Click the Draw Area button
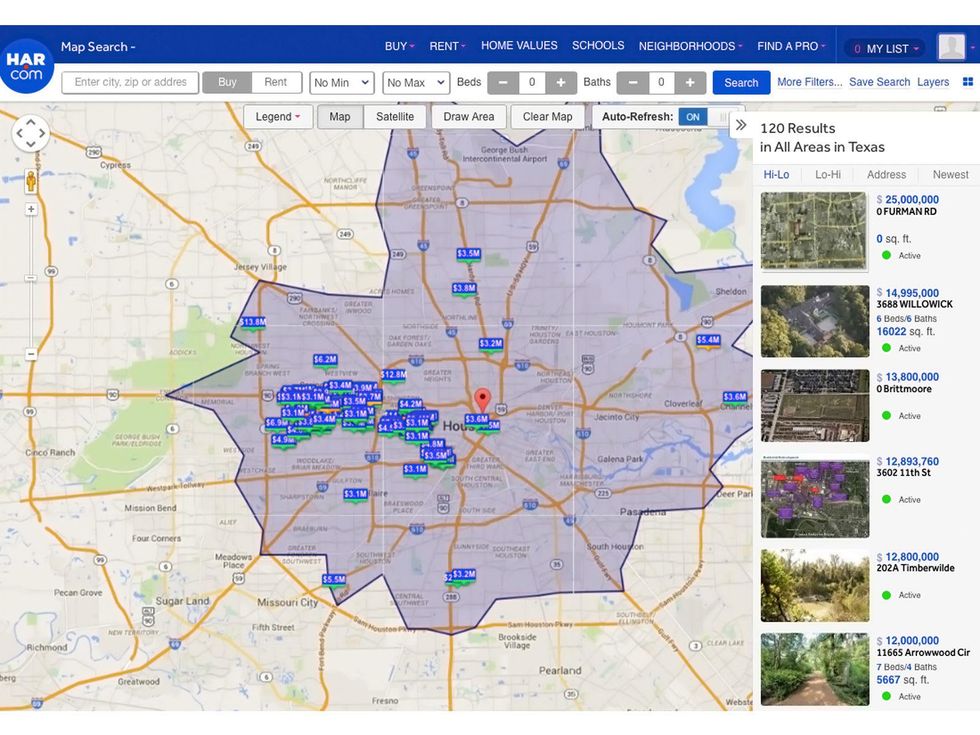 click(x=468, y=116)
